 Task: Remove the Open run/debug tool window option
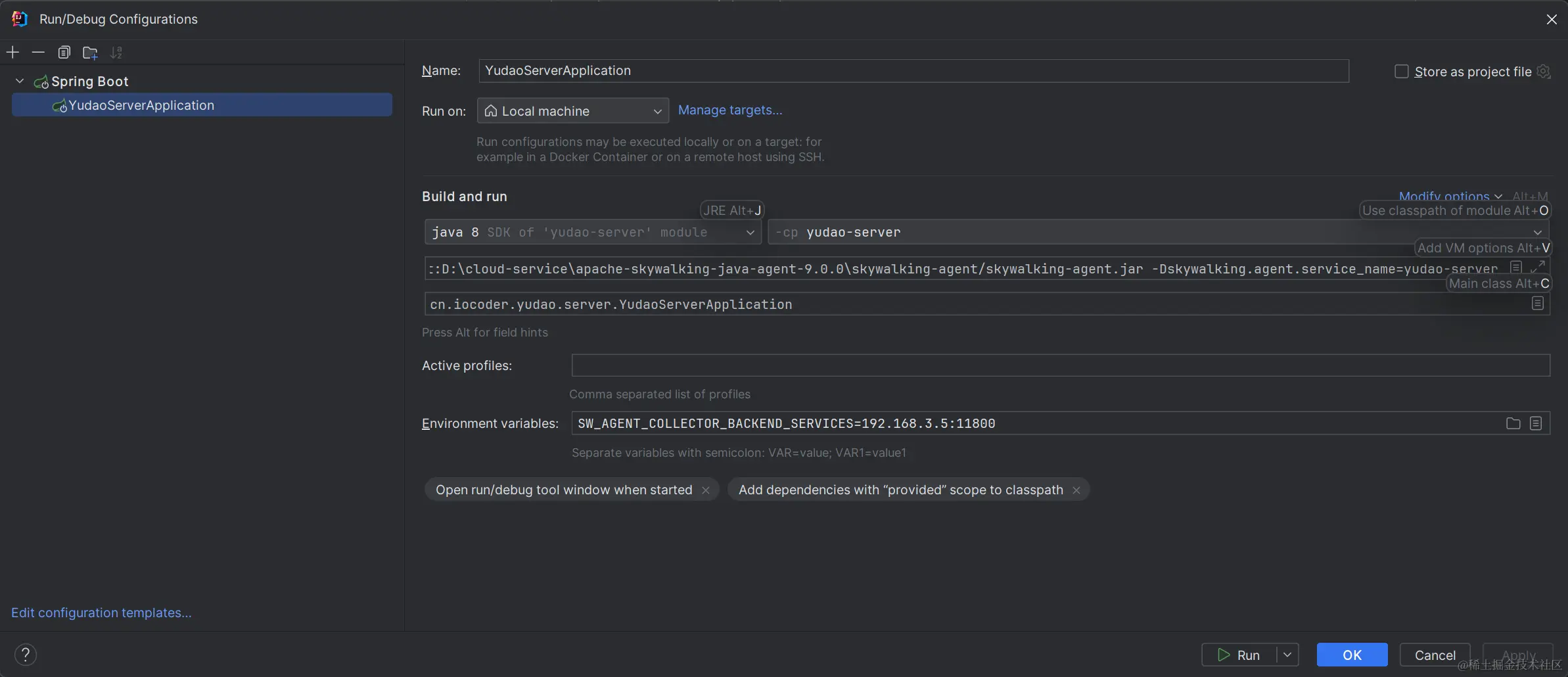pyautogui.click(x=706, y=490)
